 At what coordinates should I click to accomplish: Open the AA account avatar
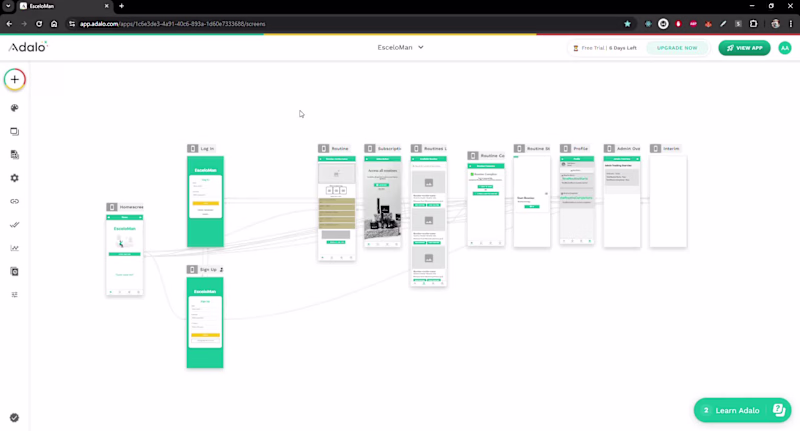tap(785, 48)
